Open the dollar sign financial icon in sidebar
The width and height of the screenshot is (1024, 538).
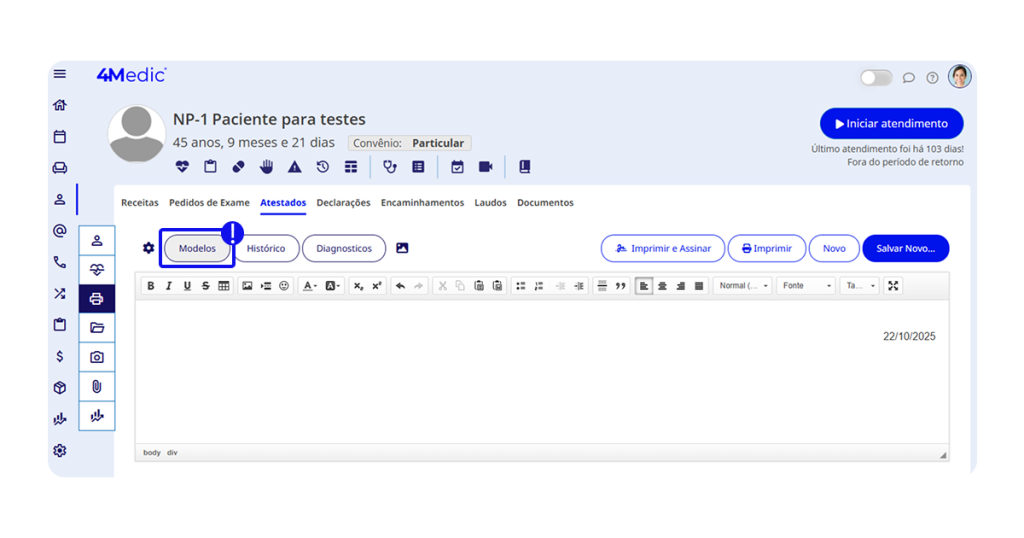[60, 356]
